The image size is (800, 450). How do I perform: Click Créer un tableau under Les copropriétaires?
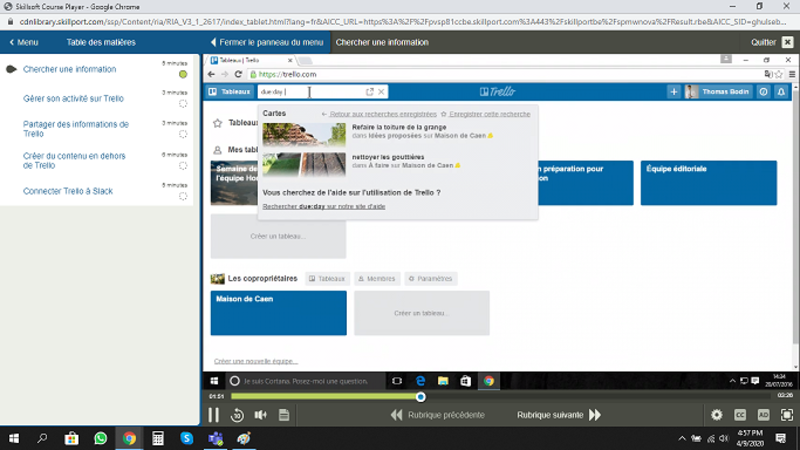pyautogui.click(x=422, y=313)
